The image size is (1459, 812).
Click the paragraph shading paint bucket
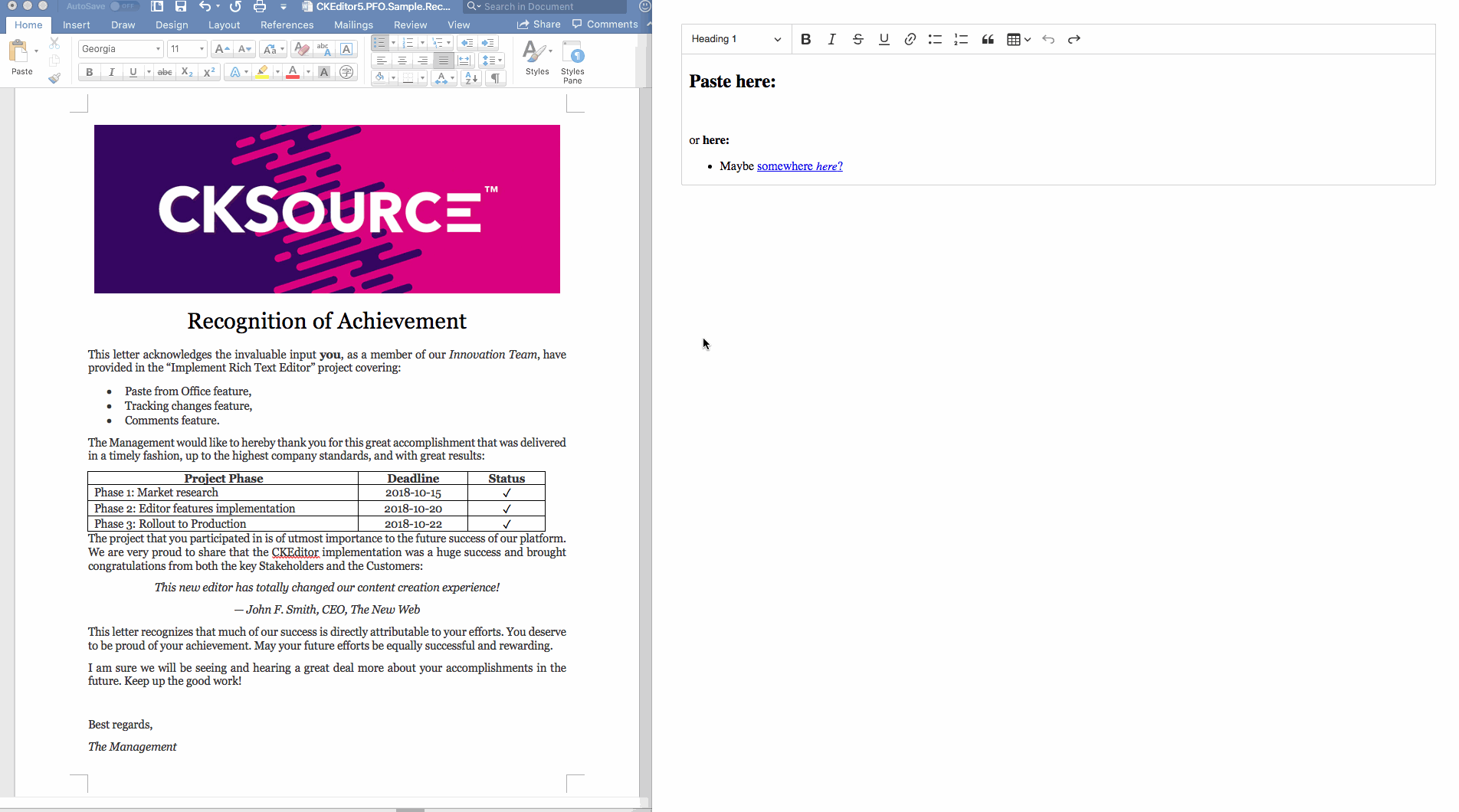pos(379,78)
